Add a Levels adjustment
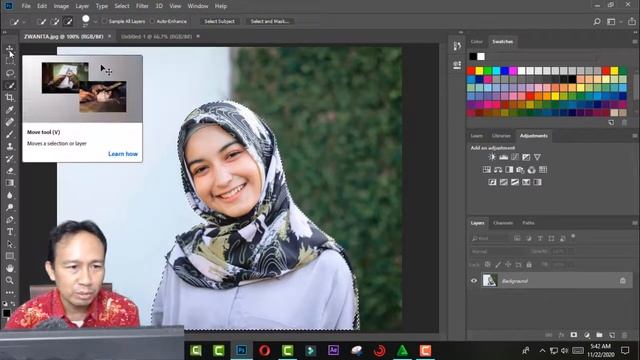640x360 pixels. tap(504, 157)
